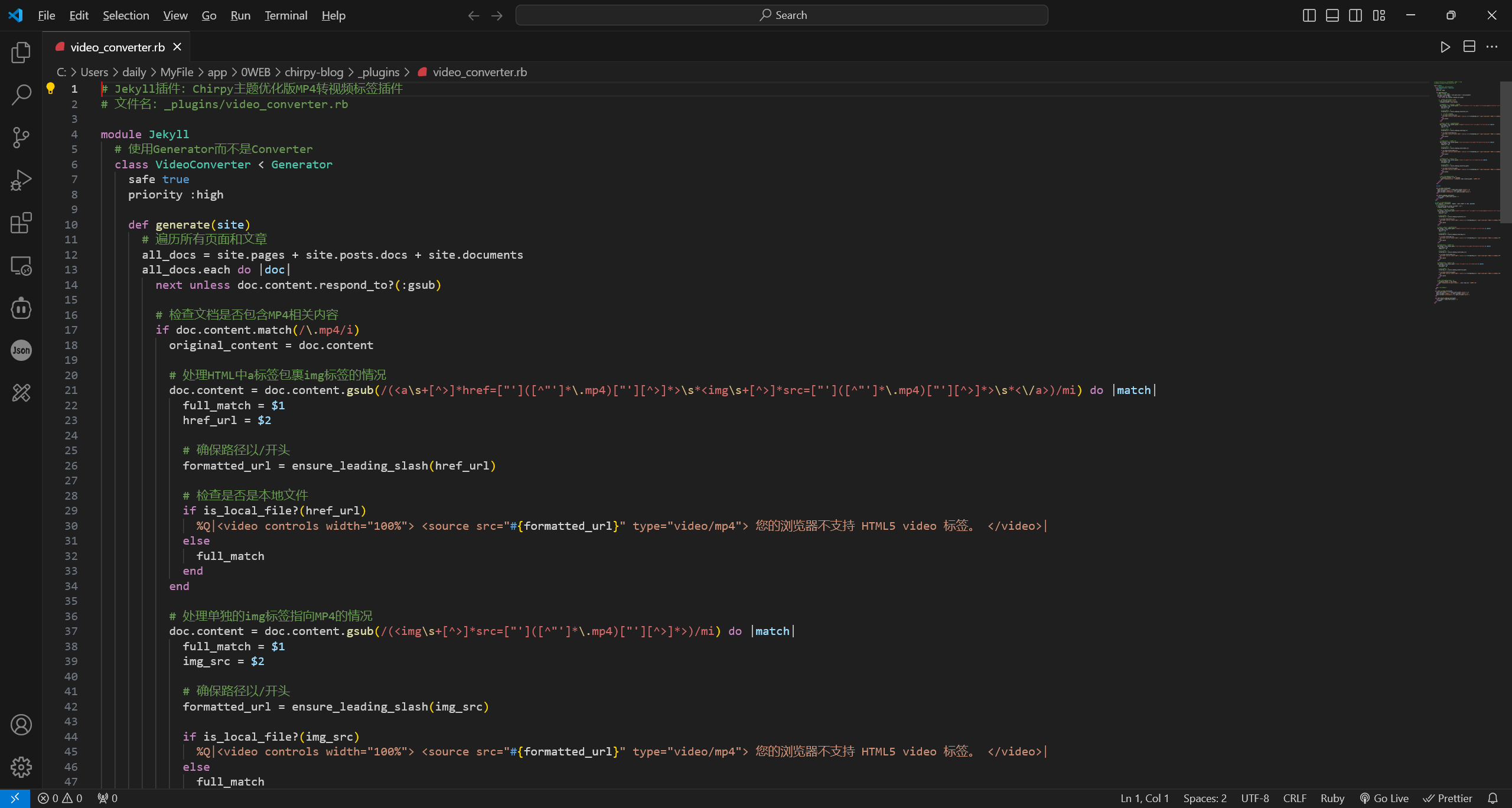
Task: Open the Search view
Action: point(21,95)
